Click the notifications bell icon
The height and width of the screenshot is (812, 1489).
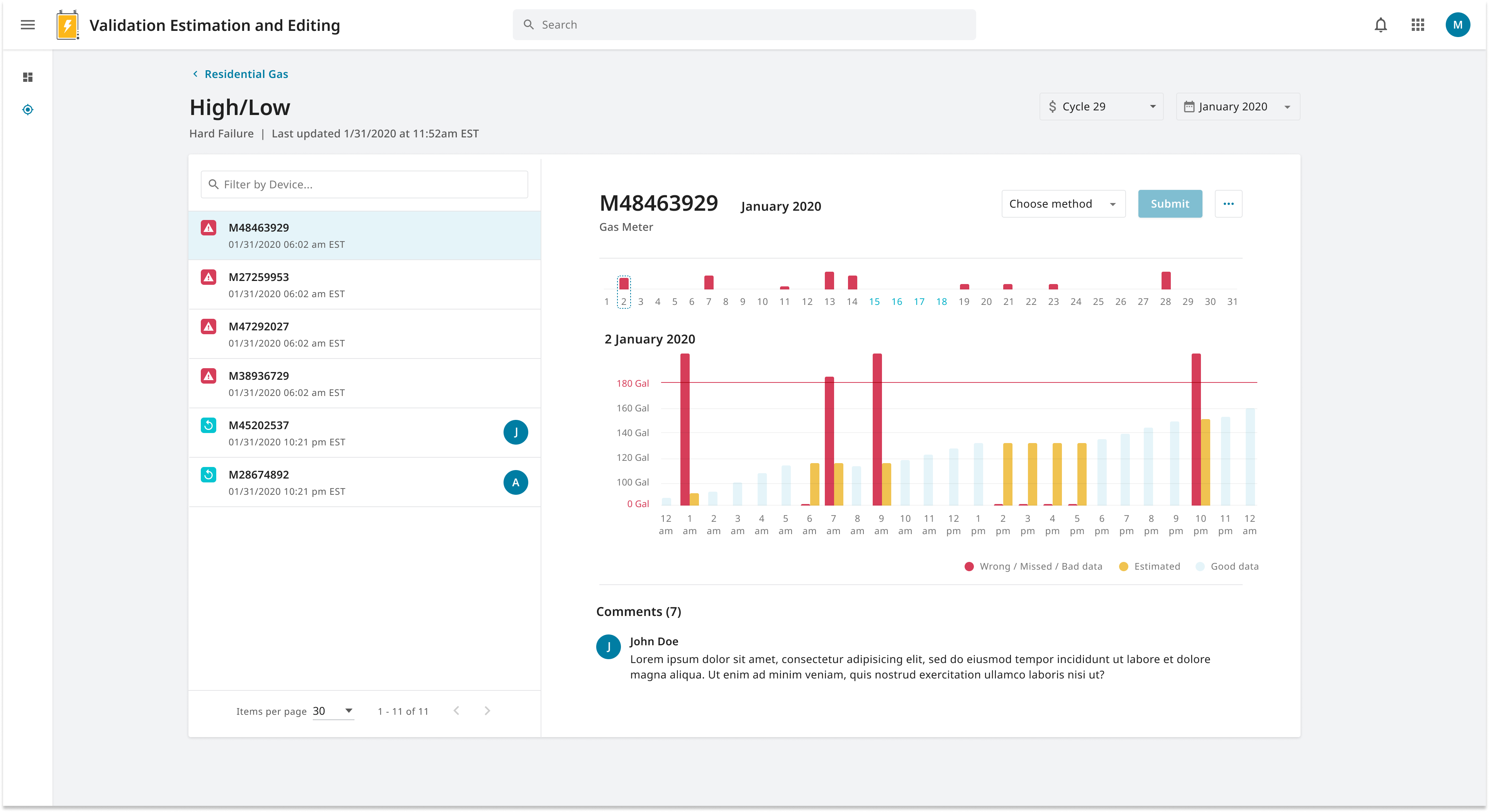1380,25
